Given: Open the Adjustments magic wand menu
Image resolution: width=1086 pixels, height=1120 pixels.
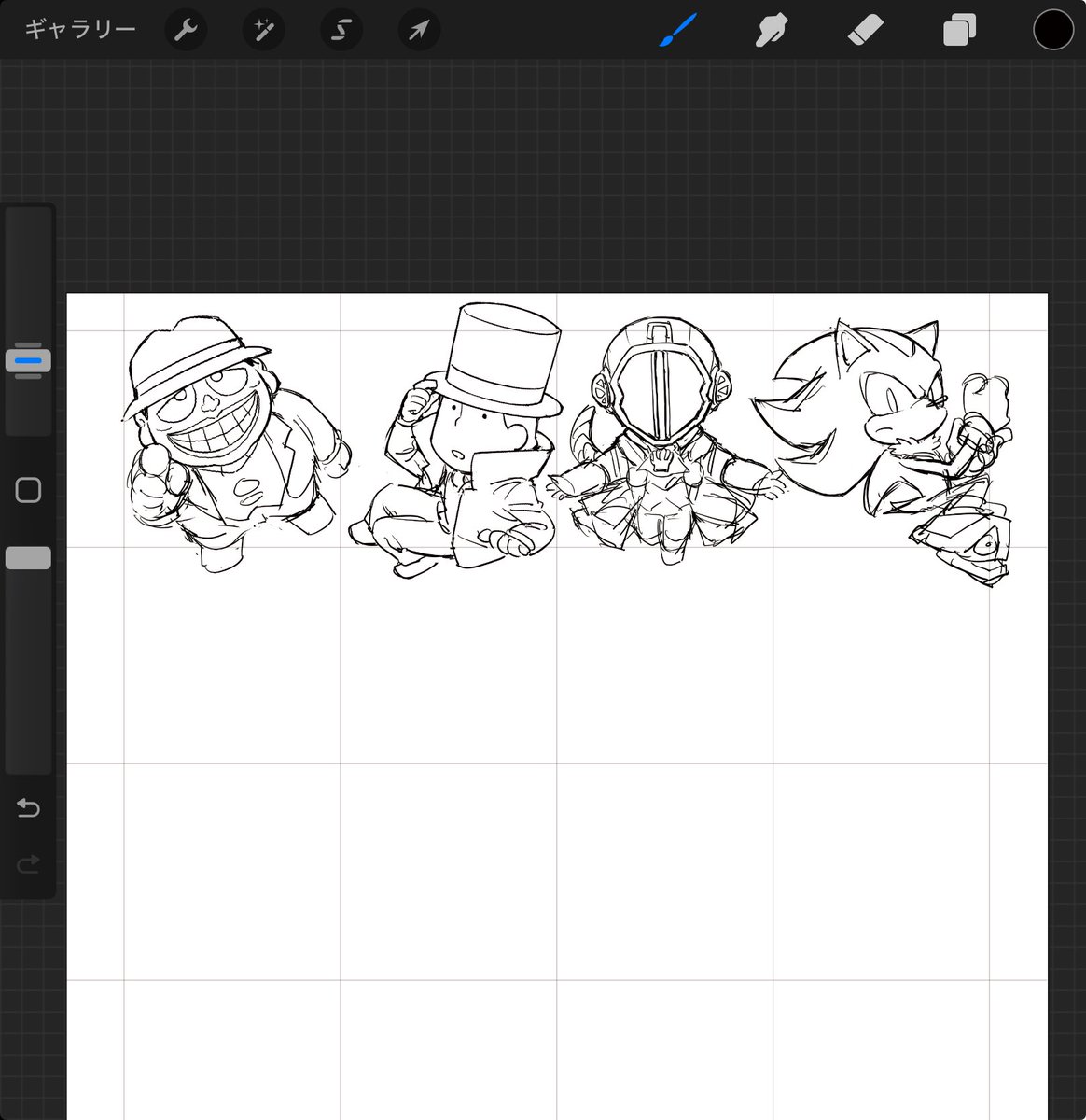Looking at the screenshot, I should coord(263,31).
